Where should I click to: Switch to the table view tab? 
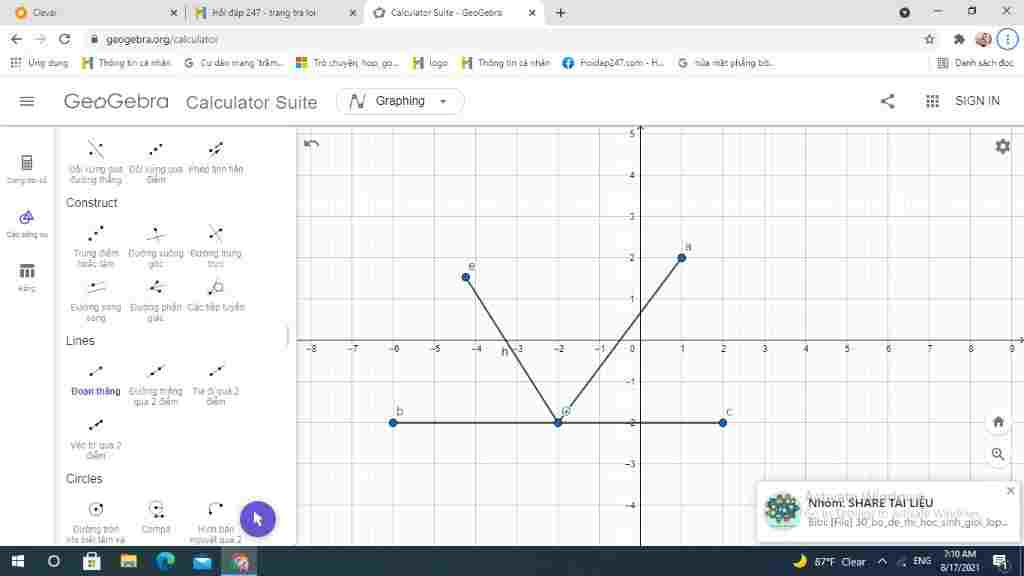27,277
